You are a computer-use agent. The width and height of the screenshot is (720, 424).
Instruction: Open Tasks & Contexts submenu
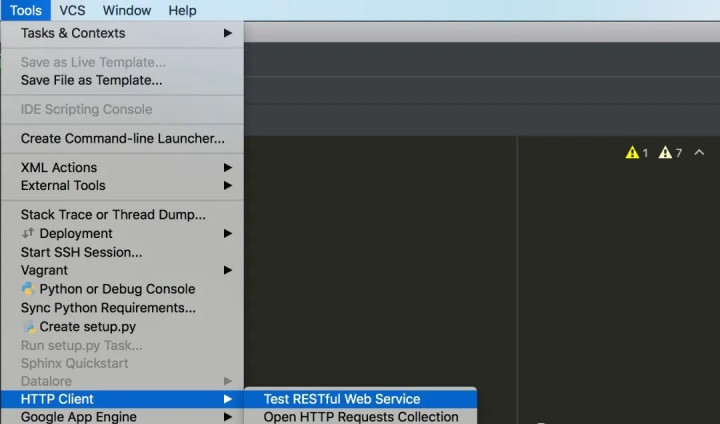pos(122,33)
